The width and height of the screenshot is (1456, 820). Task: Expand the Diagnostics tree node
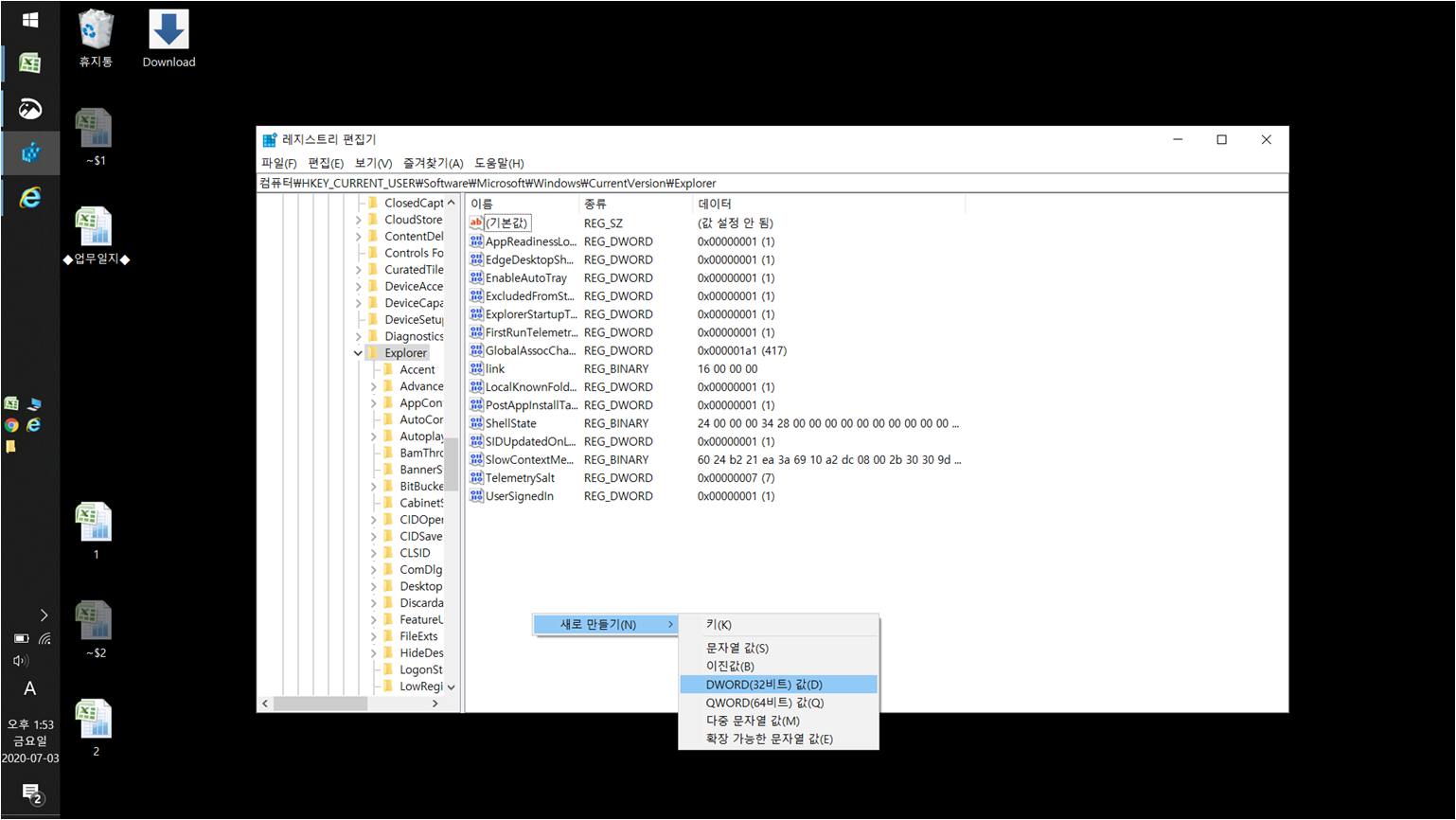tap(358, 336)
